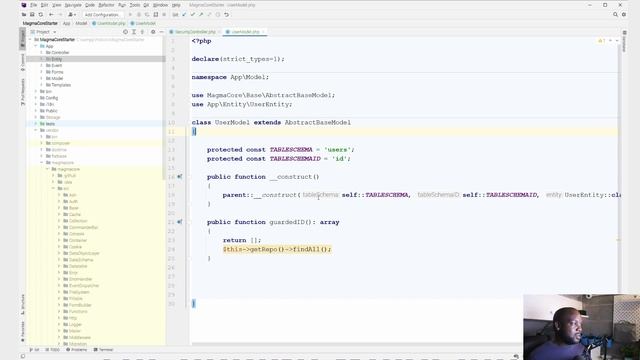Open the TODO tool window button
Viewport: 640px width, 360px height.
click(53, 350)
